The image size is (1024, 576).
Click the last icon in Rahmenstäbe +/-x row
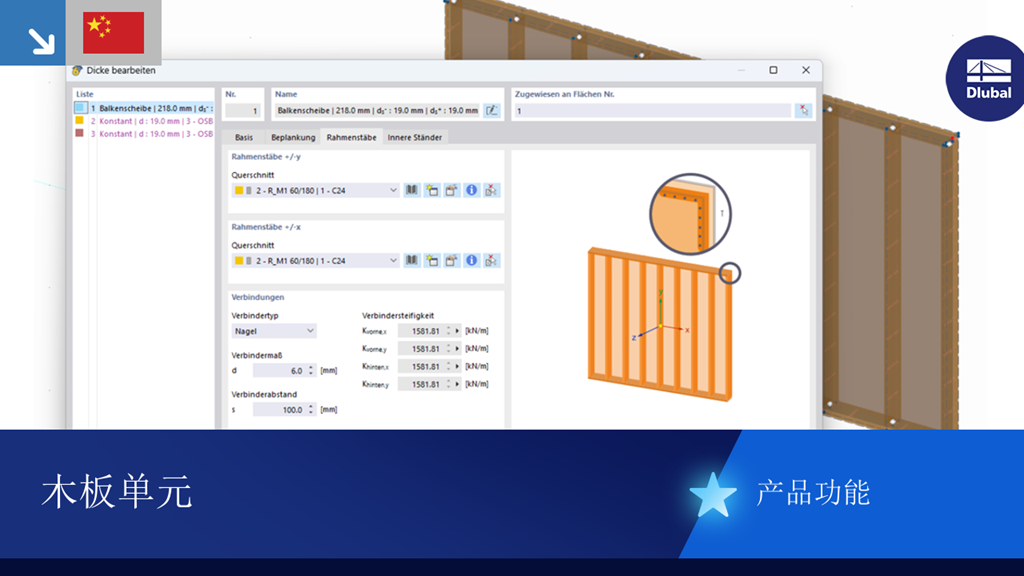point(491,261)
